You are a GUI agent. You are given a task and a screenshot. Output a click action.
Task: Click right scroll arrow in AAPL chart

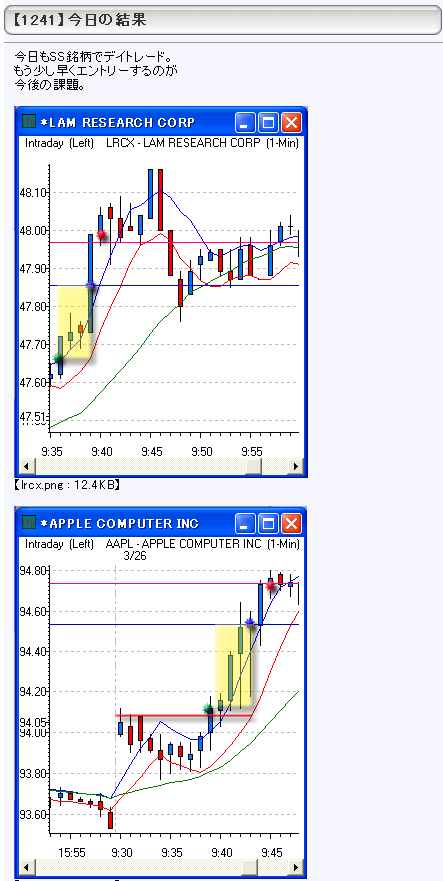[296, 868]
